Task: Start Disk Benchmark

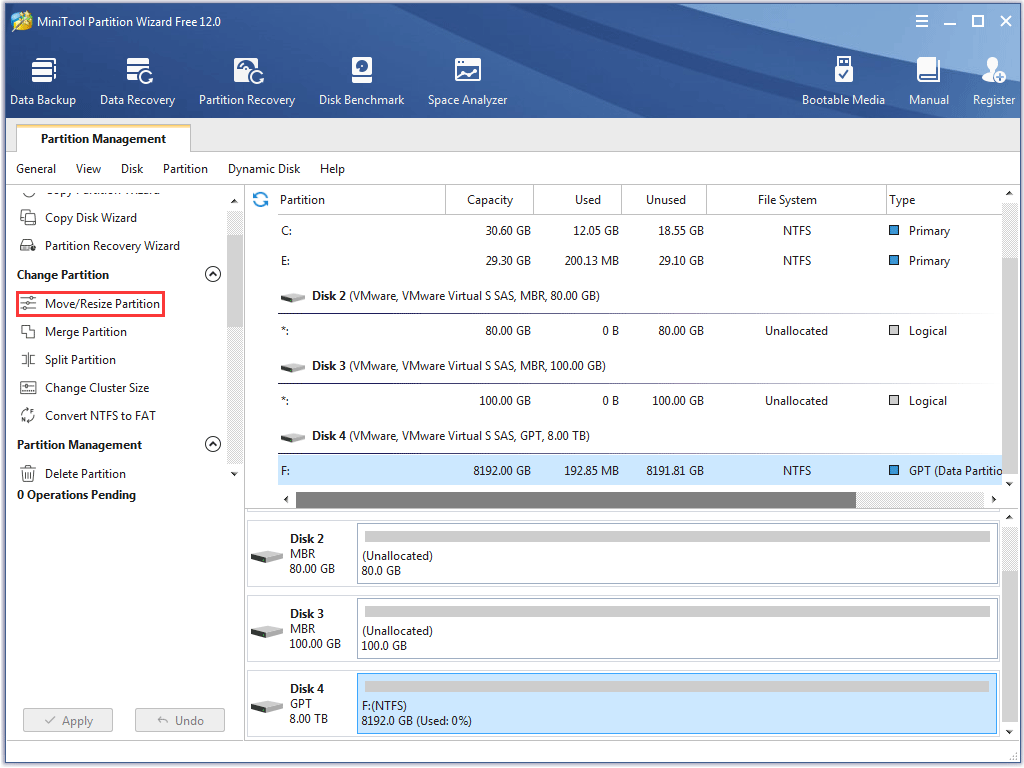Action: pyautogui.click(x=361, y=81)
